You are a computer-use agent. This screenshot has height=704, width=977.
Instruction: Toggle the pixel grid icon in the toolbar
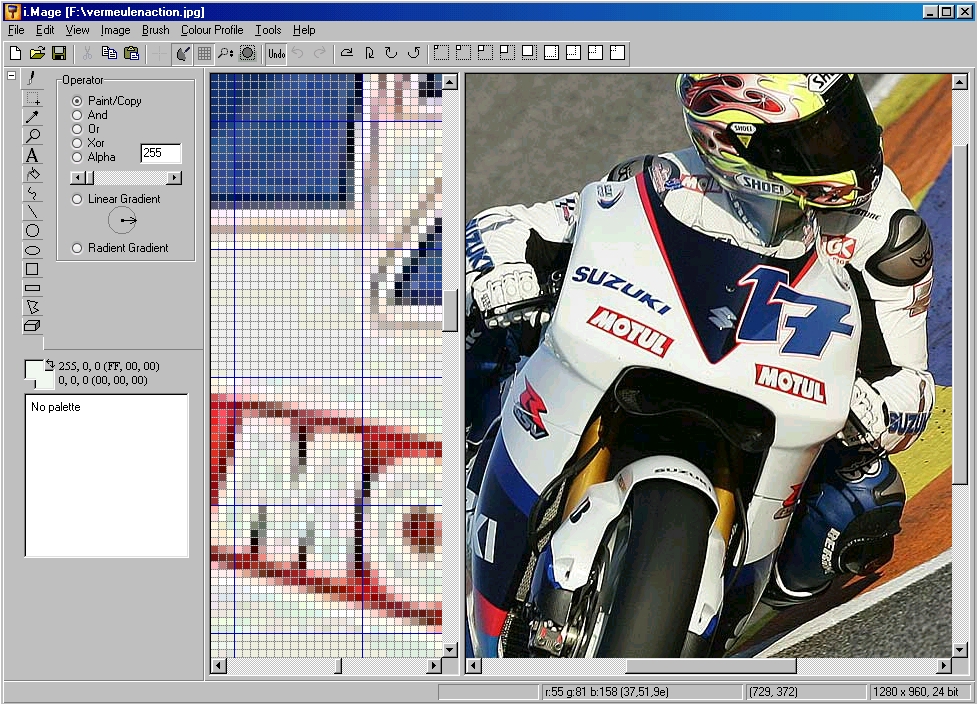point(204,54)
